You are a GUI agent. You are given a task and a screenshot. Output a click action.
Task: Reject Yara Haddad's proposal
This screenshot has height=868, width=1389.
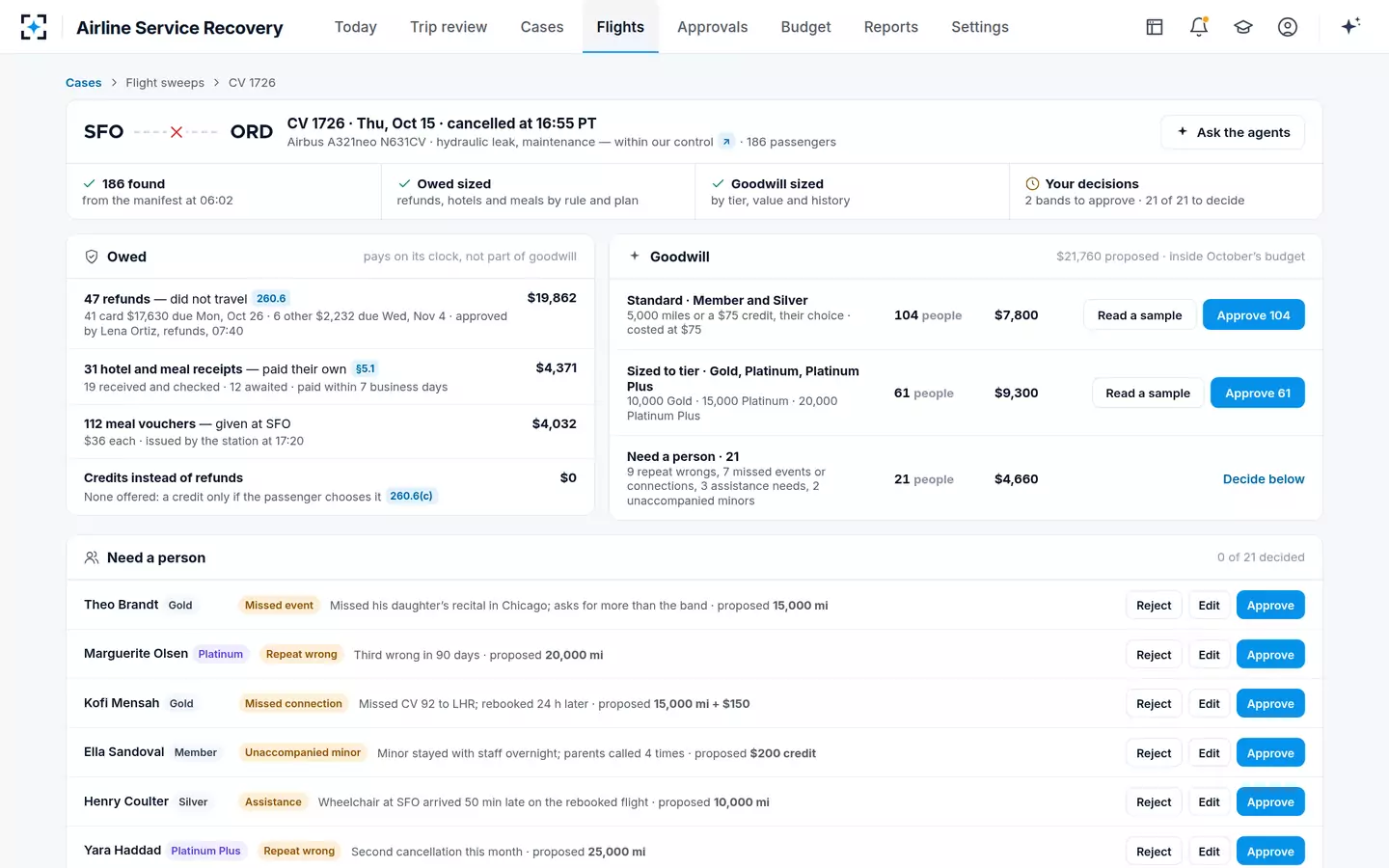coord(1154,852)
